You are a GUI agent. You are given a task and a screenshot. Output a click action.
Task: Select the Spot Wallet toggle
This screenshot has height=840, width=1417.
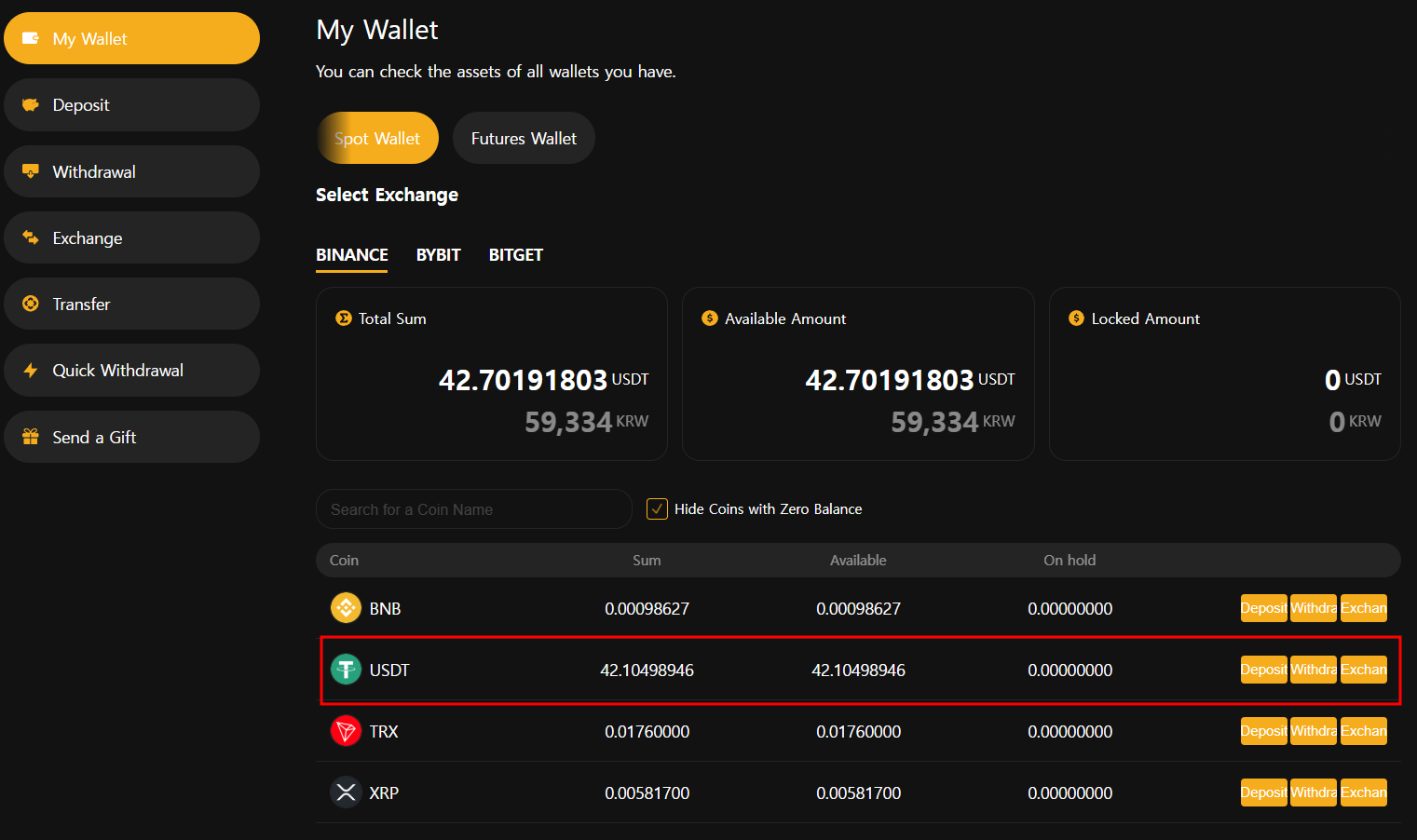coord(377,139)
